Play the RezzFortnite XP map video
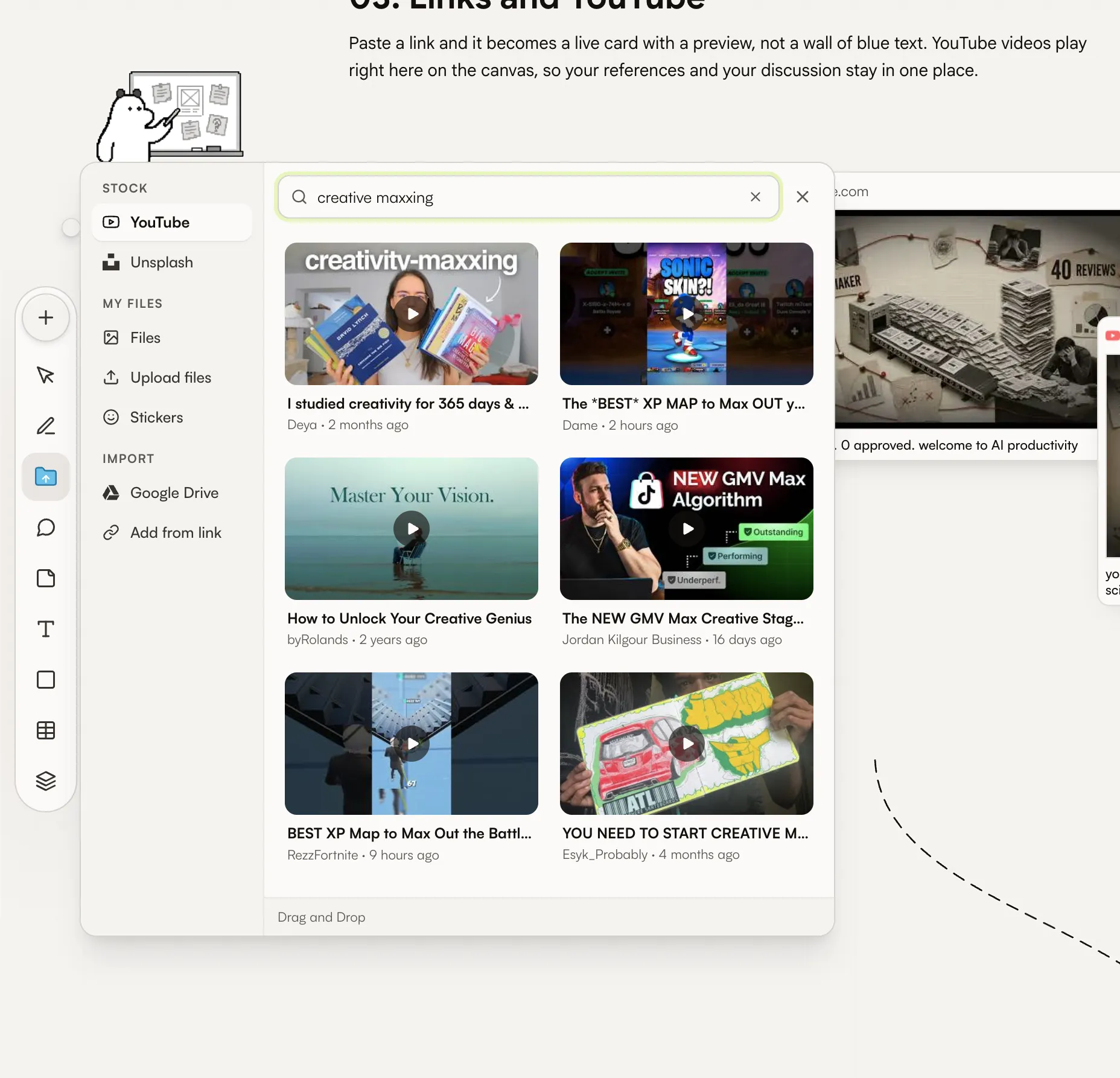 pyautogui.click(x=412, y=744)
